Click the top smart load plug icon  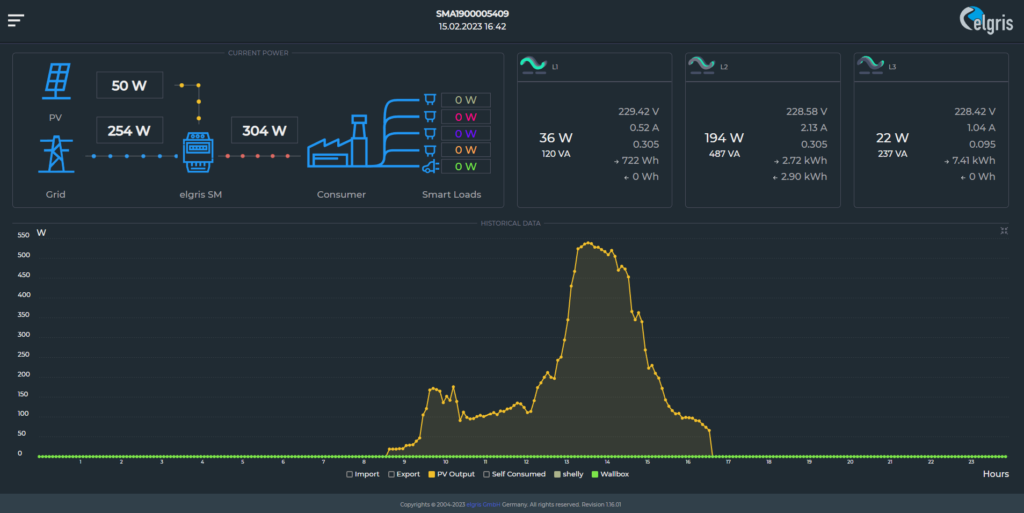point(428,99)
